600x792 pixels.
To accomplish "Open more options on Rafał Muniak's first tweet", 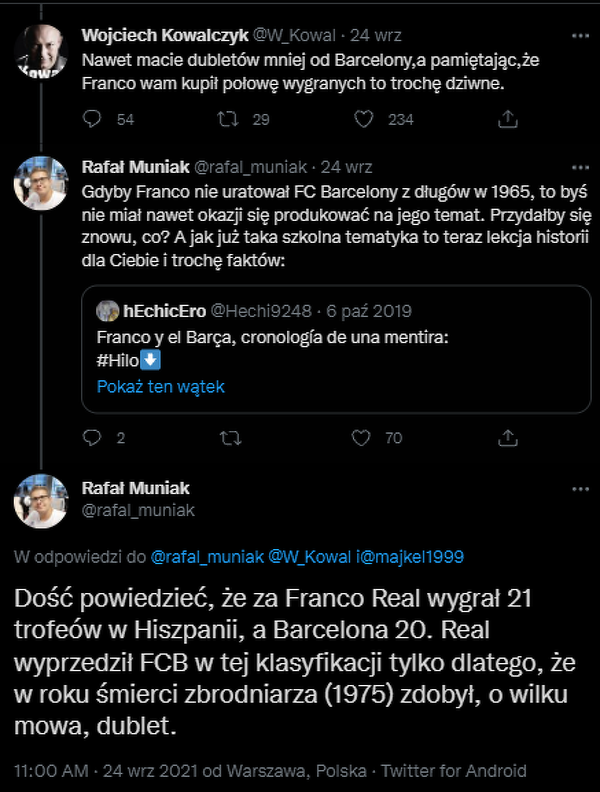I will click(579, 166).
